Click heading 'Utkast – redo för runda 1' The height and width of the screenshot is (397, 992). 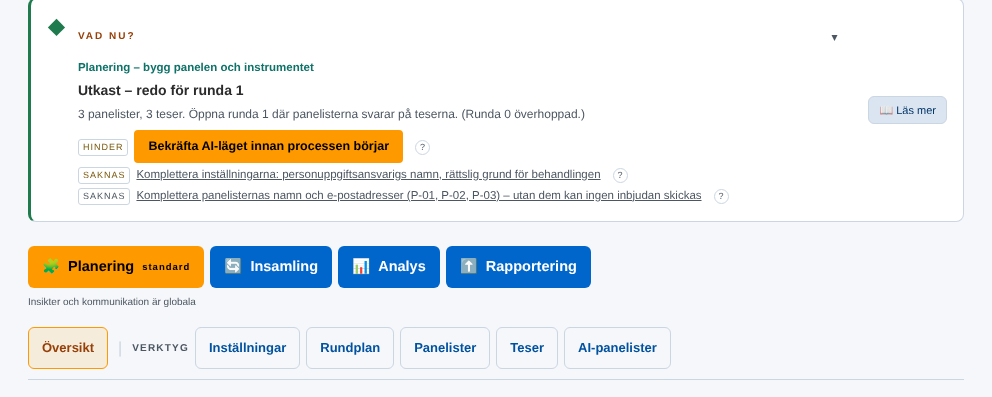[x=161, y=90]
